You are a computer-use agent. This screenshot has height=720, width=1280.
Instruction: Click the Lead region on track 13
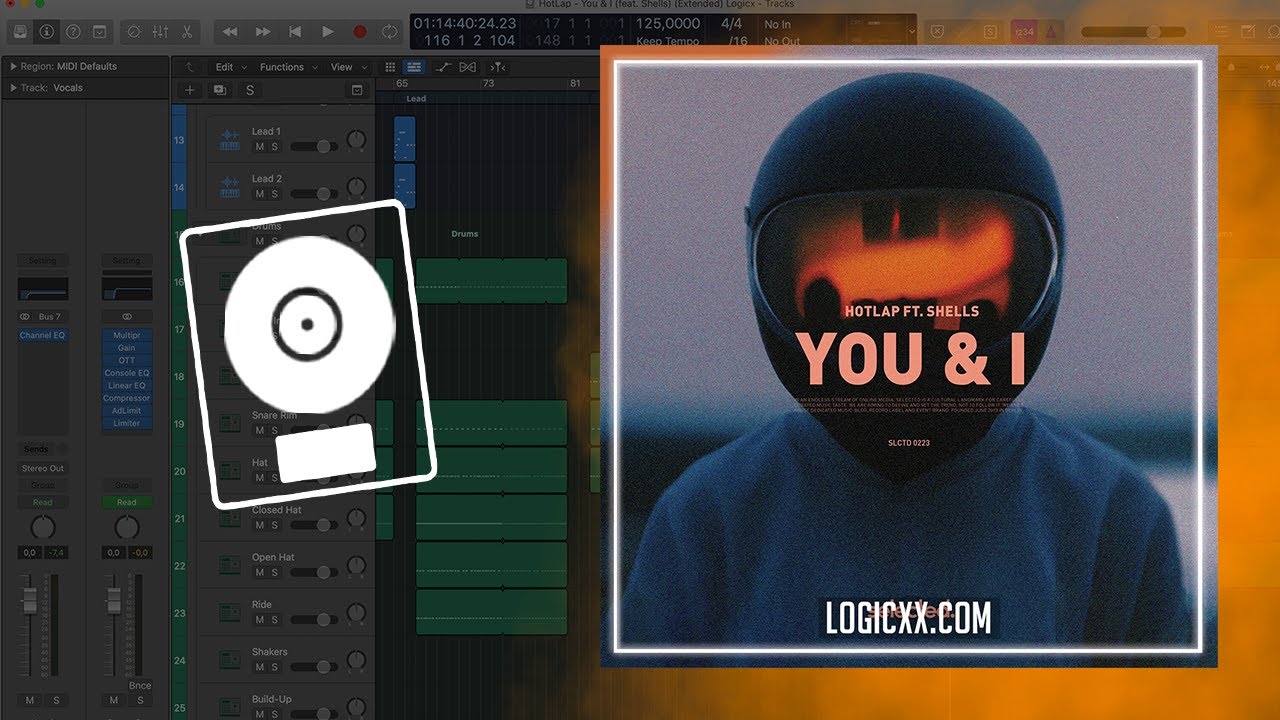point(404,139)
